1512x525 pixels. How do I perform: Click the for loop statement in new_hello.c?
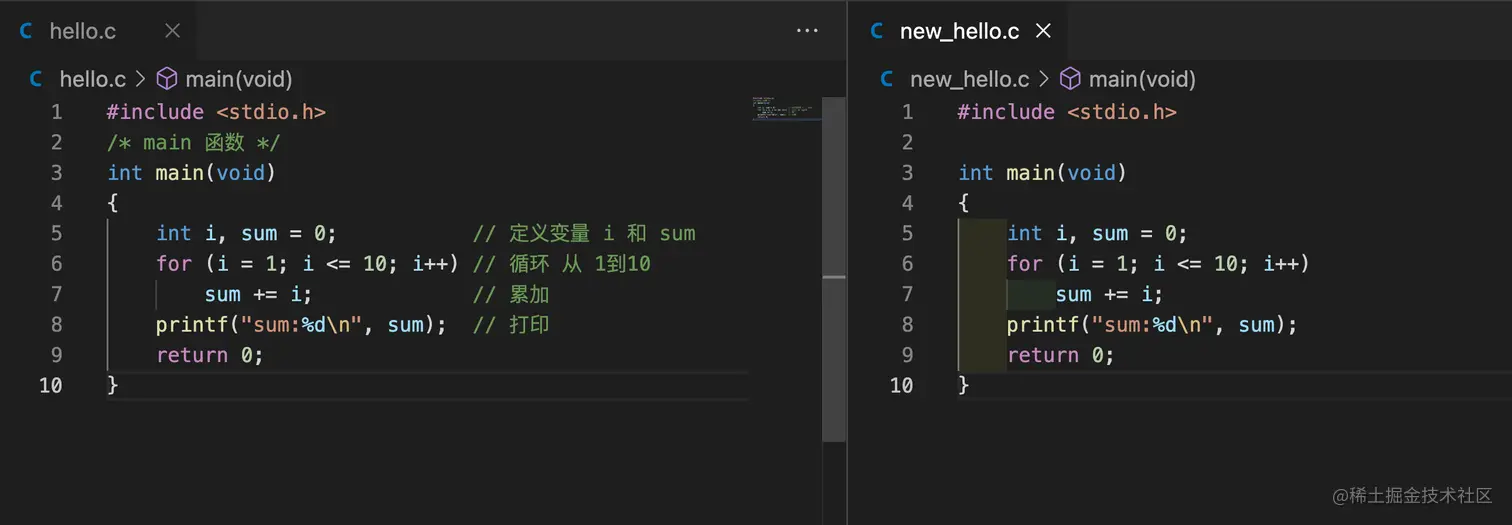tap(1158, 264)
